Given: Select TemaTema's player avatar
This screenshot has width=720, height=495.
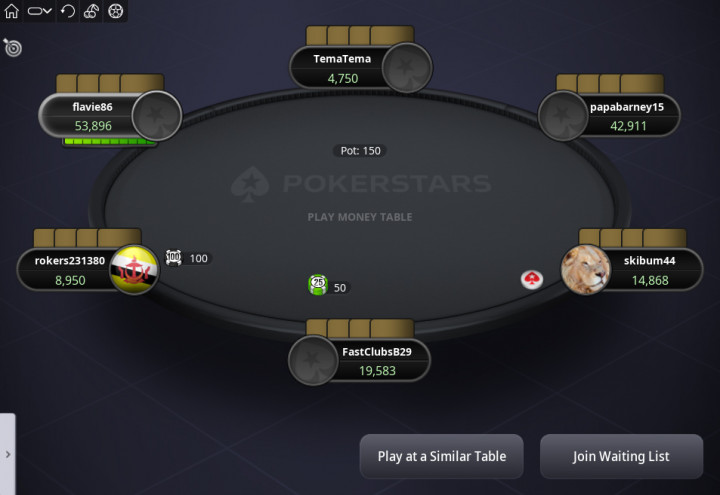Looking at the screenshot, I should point(407,68).
